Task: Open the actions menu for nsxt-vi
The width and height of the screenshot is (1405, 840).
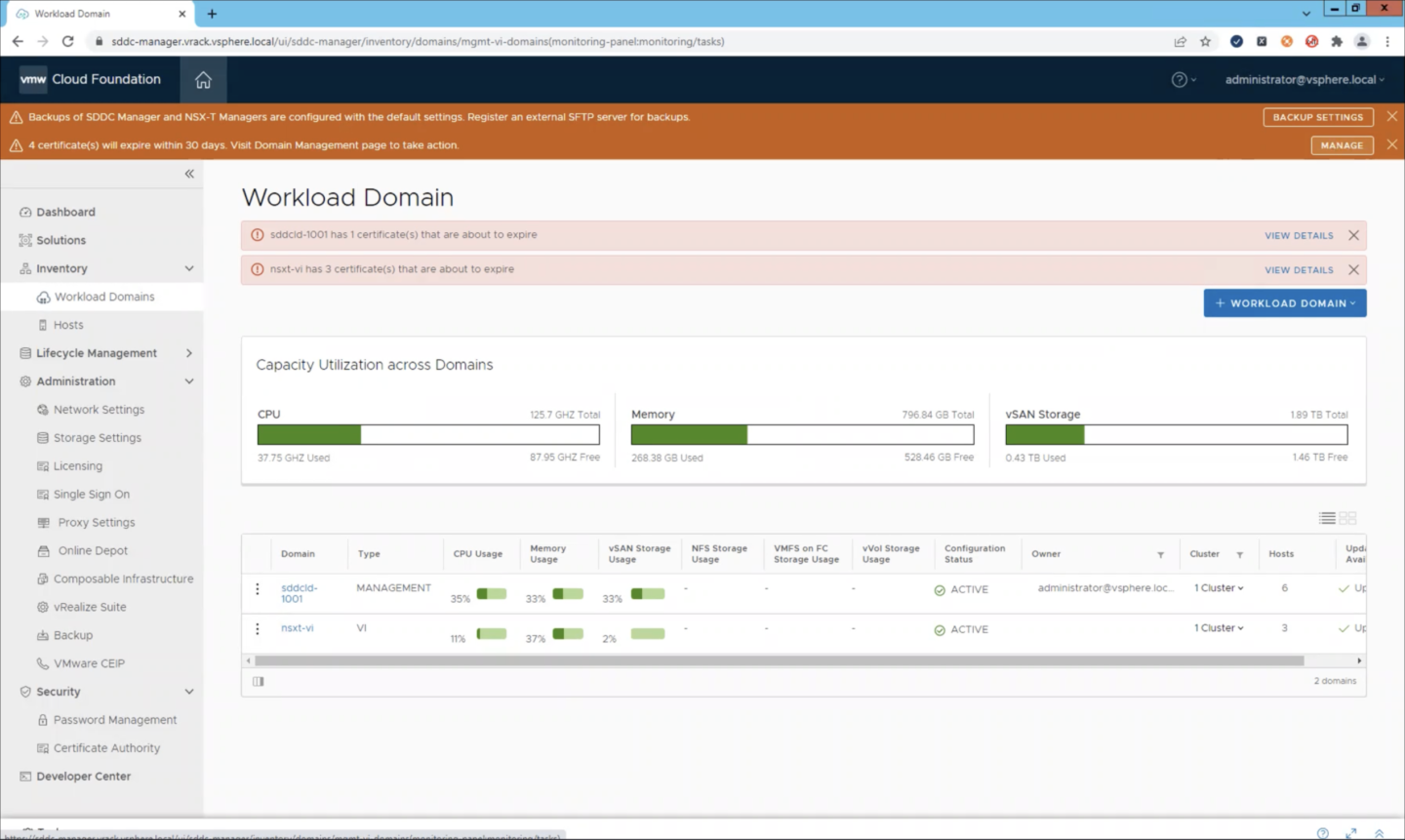Action: [x=257, y=628]
